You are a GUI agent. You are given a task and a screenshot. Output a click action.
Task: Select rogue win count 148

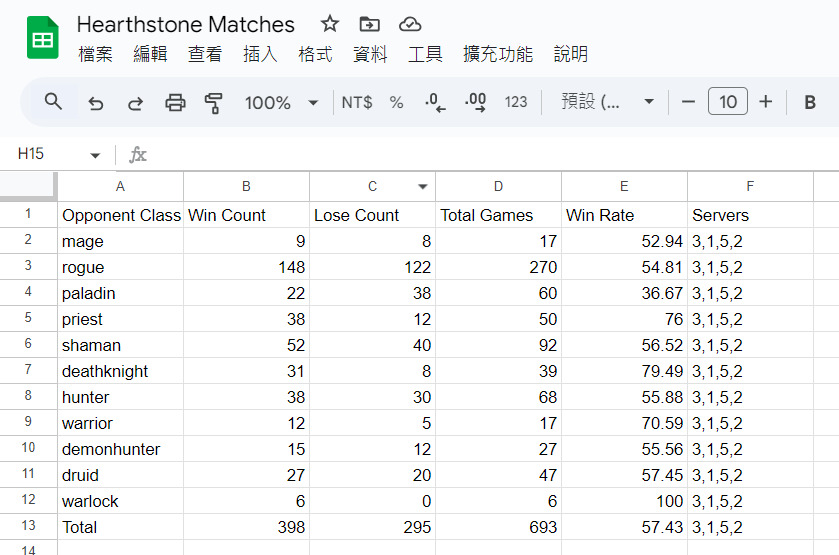[246, 267]
